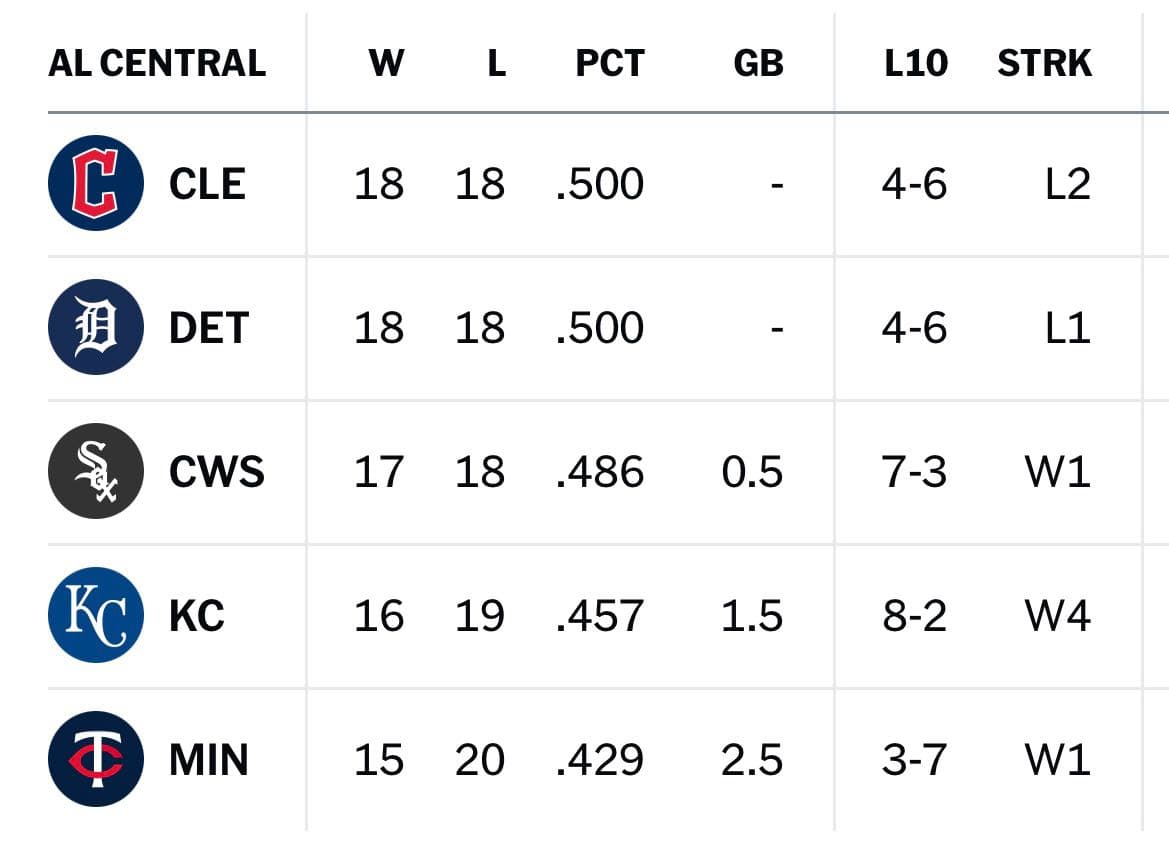
Task: Click Kansas City's W4 streak value
Action: (1058, 616)
